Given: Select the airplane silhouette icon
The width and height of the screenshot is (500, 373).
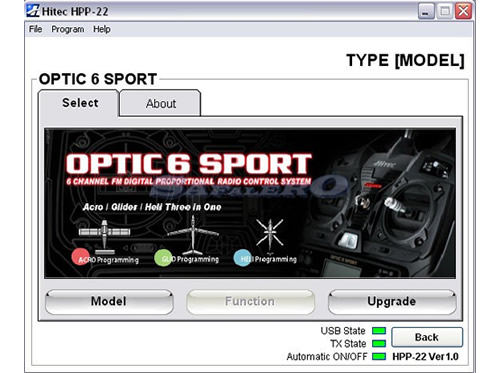Looking at the screenshot, I should (x=104, y=236).
